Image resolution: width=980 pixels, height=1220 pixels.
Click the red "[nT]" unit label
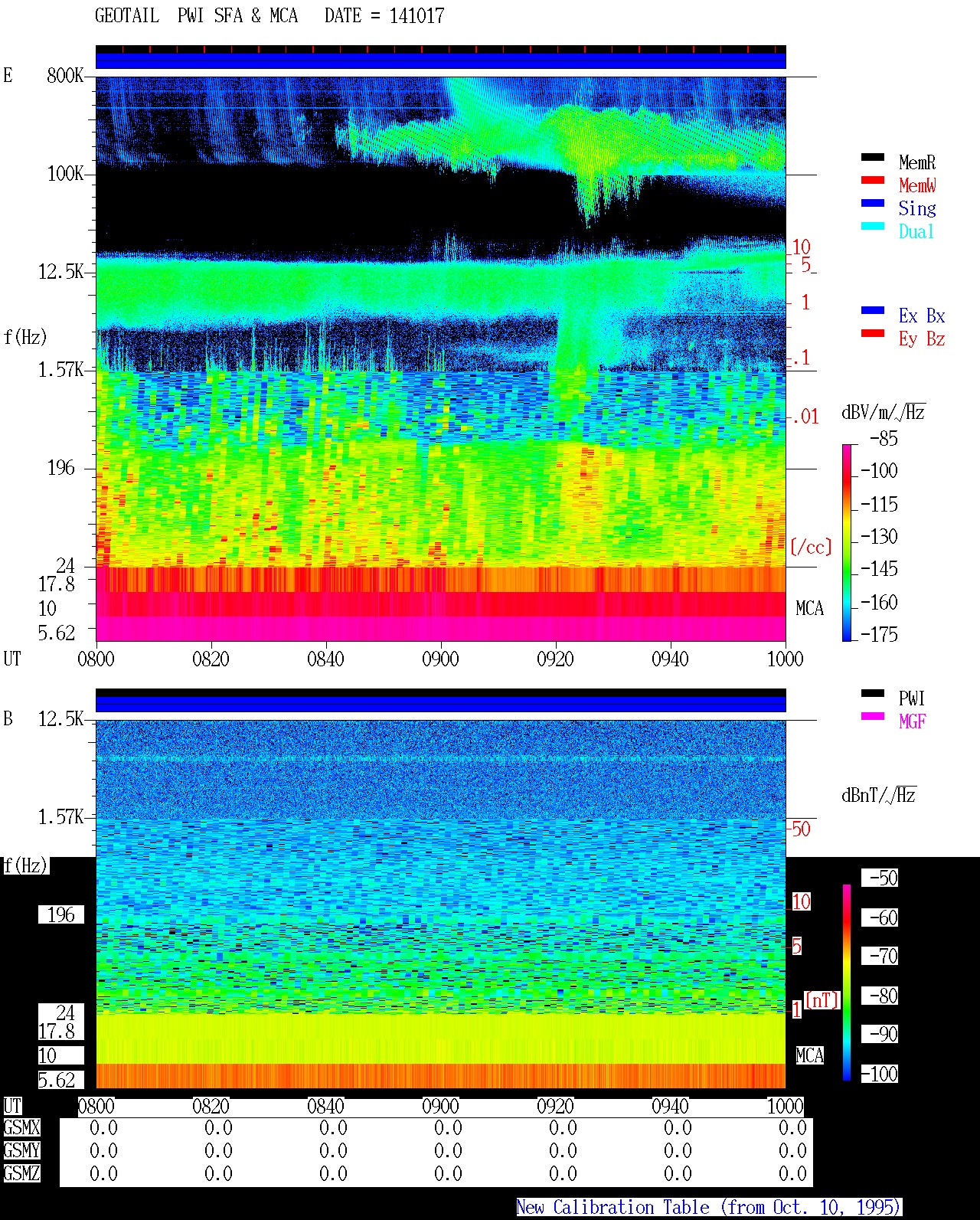[822, 1000]
